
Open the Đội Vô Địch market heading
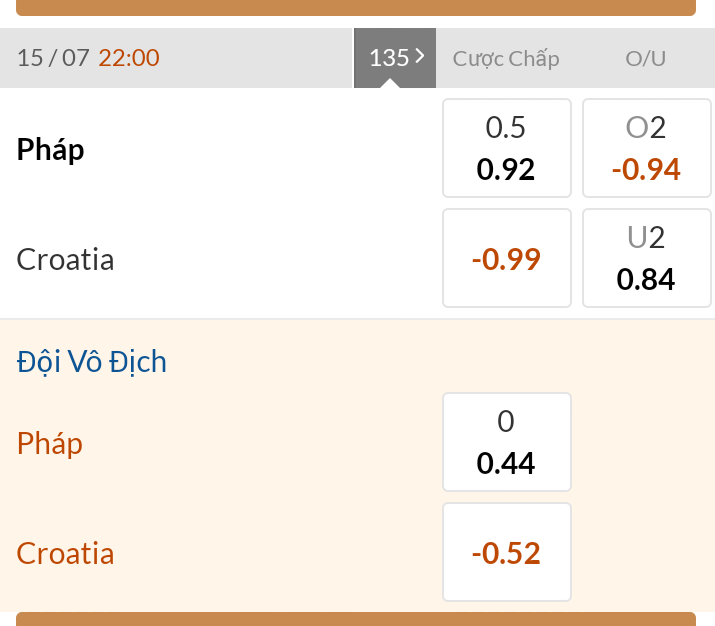click(92, 361)
